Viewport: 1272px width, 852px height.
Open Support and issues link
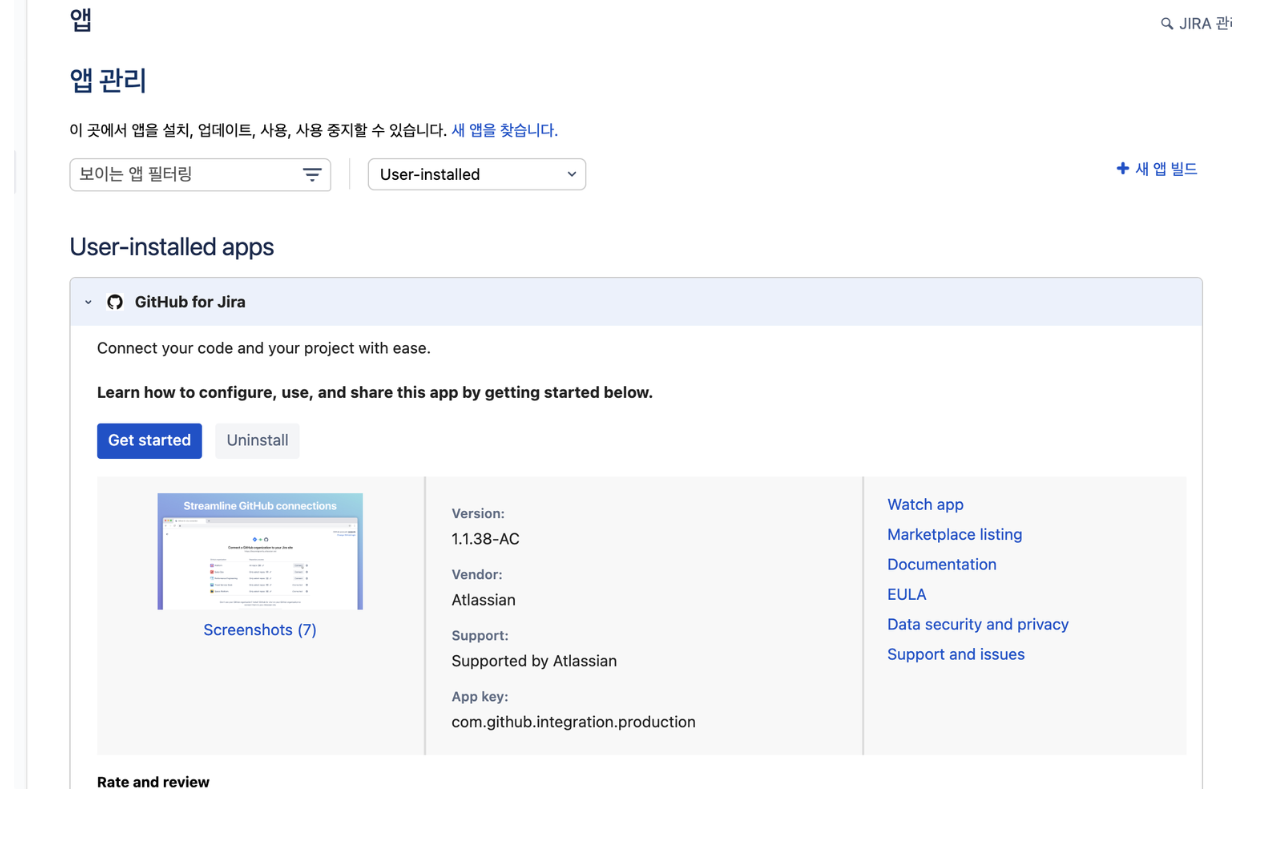955,655
